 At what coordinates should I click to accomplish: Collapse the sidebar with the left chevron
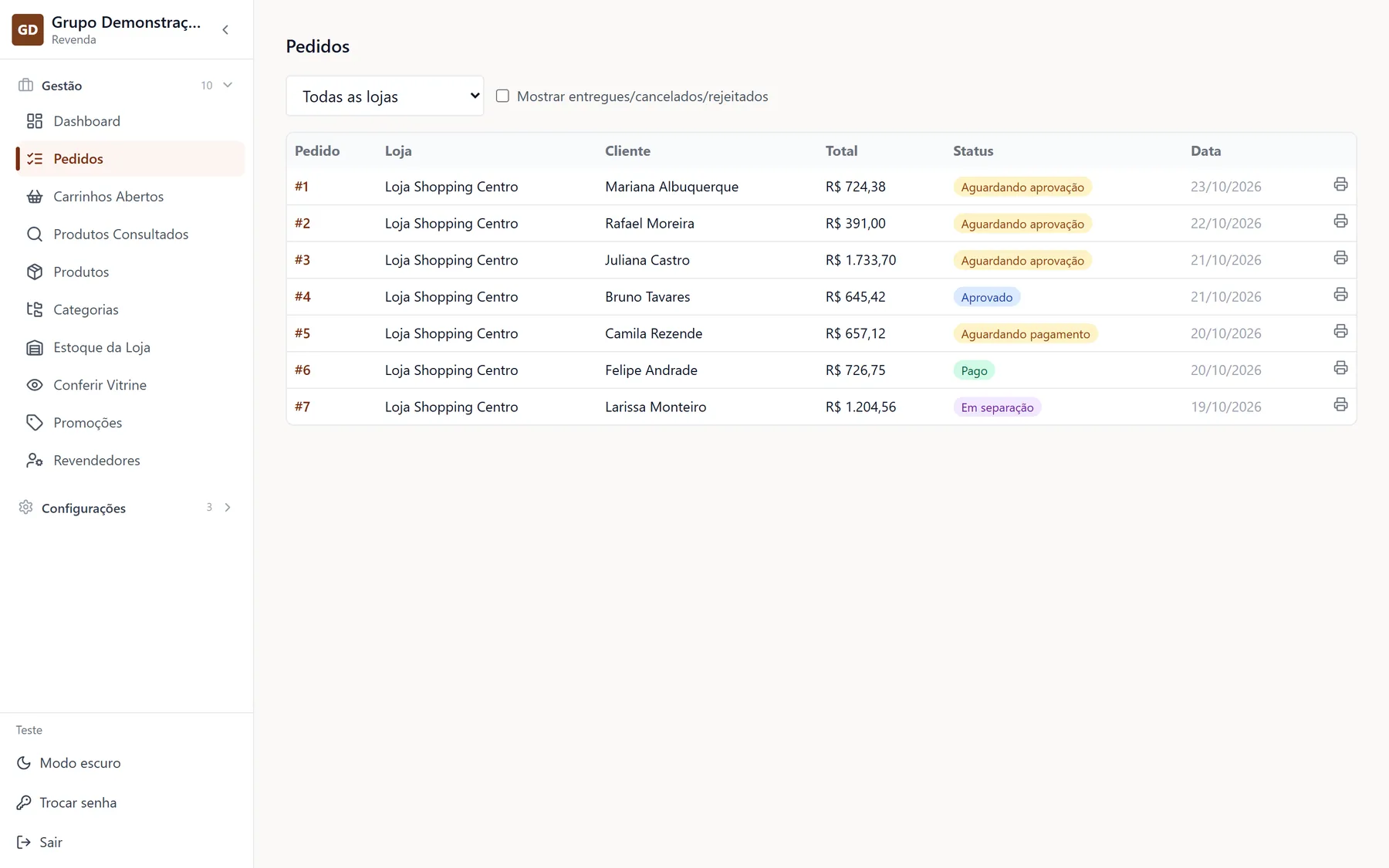click(225, 30)
